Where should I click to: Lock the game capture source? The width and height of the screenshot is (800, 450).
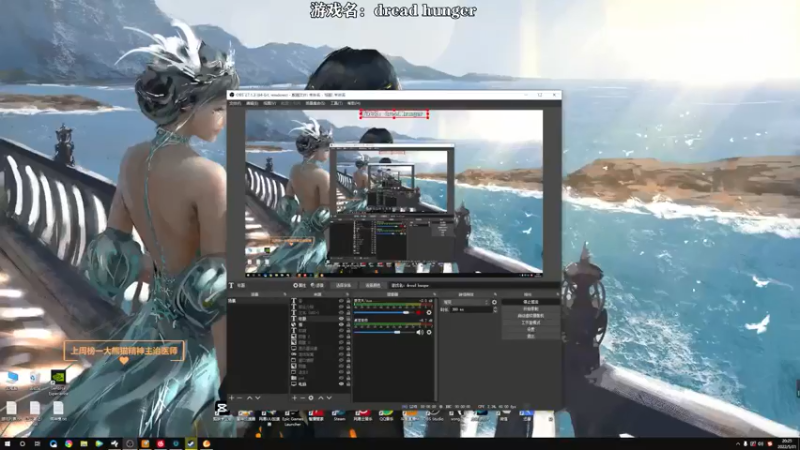[348, 354]
